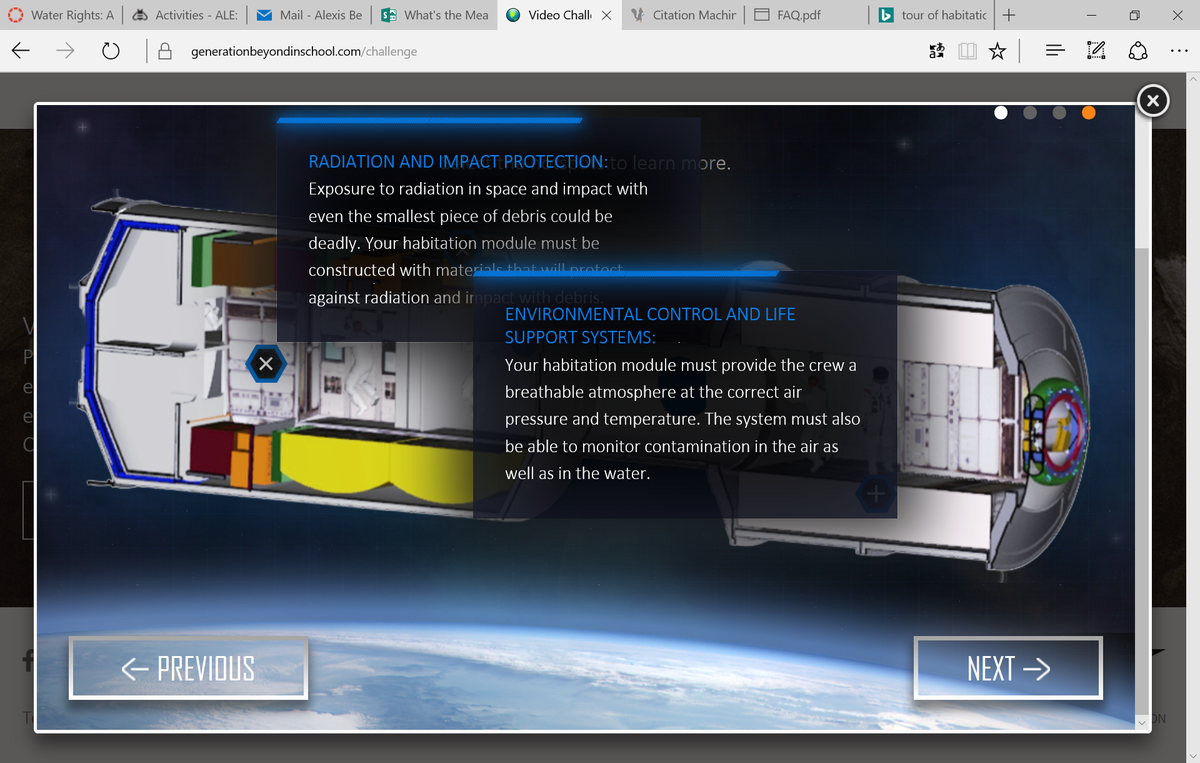Click the Radiation and Impact Protection heading
Viewport: 1200px width, 763px height.
(x=458, y=162)
